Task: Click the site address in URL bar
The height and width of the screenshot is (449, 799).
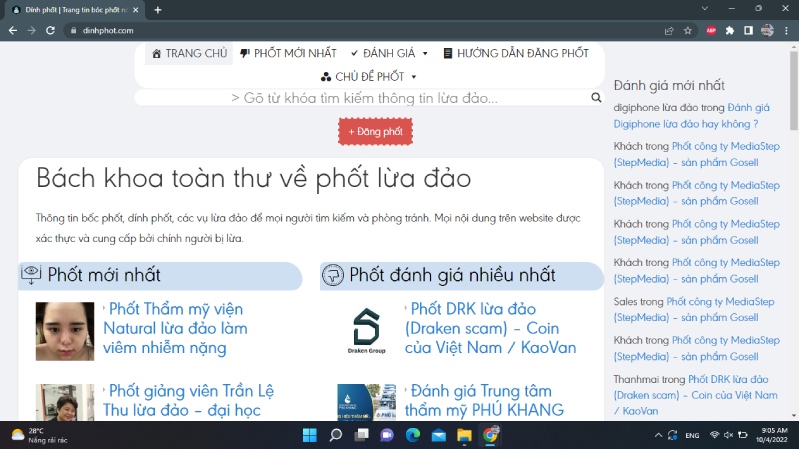Action: click(108, 31)
